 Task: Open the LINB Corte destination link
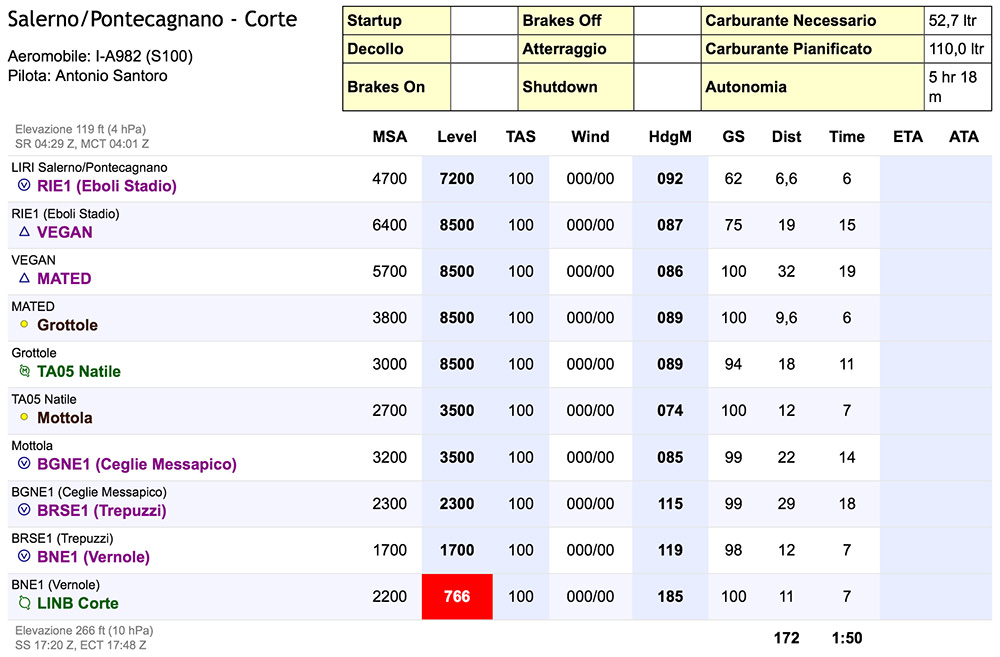pyautogui.click(x=78, y=603)
